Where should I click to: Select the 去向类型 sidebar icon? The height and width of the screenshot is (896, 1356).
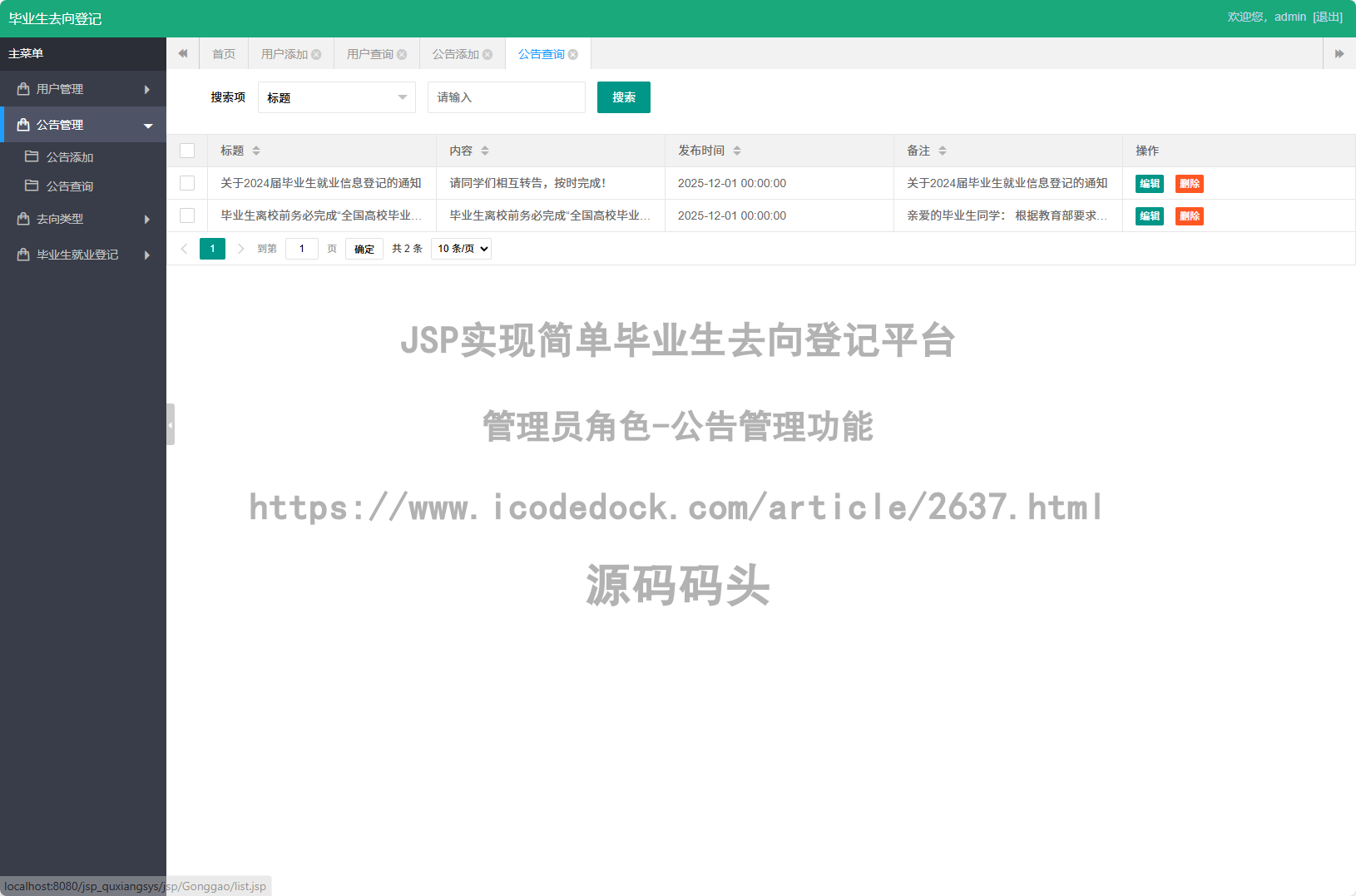[x=22, y=218]
